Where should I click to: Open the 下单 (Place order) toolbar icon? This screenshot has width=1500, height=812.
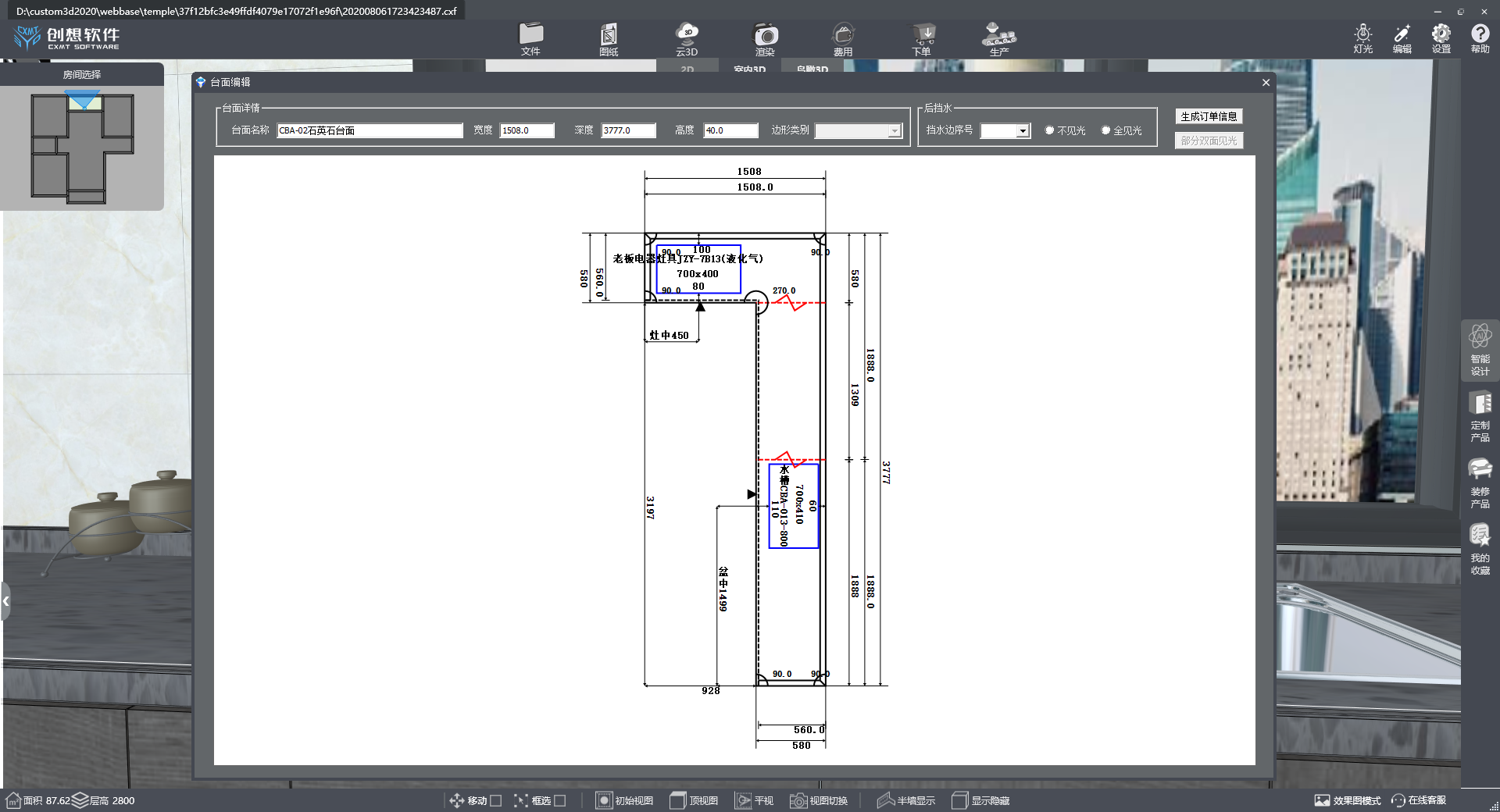click(922, 38)
